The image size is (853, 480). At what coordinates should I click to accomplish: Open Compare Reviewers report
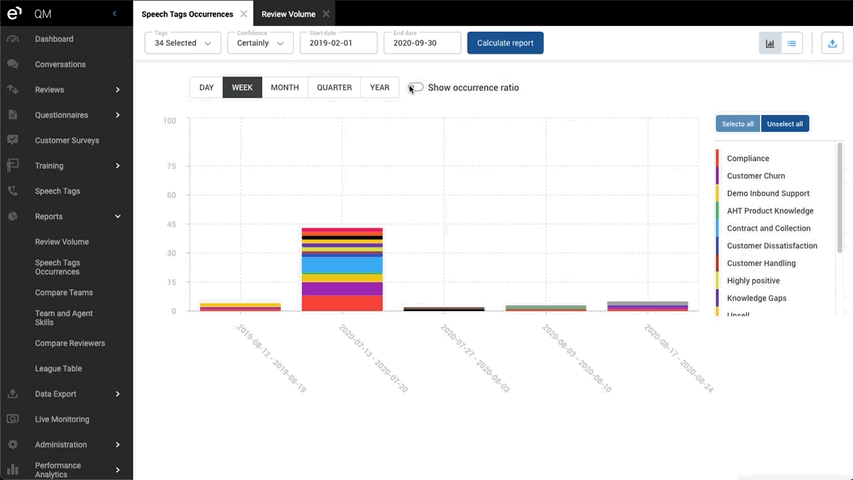[70, 343]
